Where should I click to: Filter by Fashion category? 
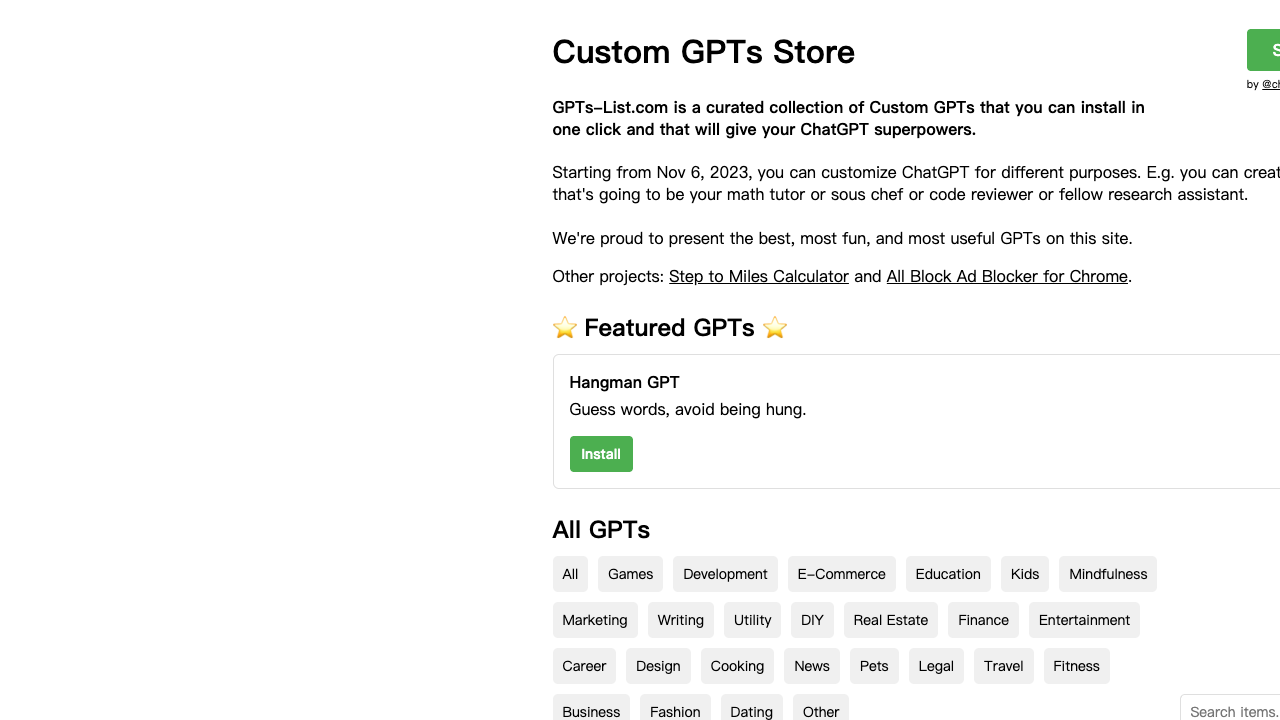[675, 708]
